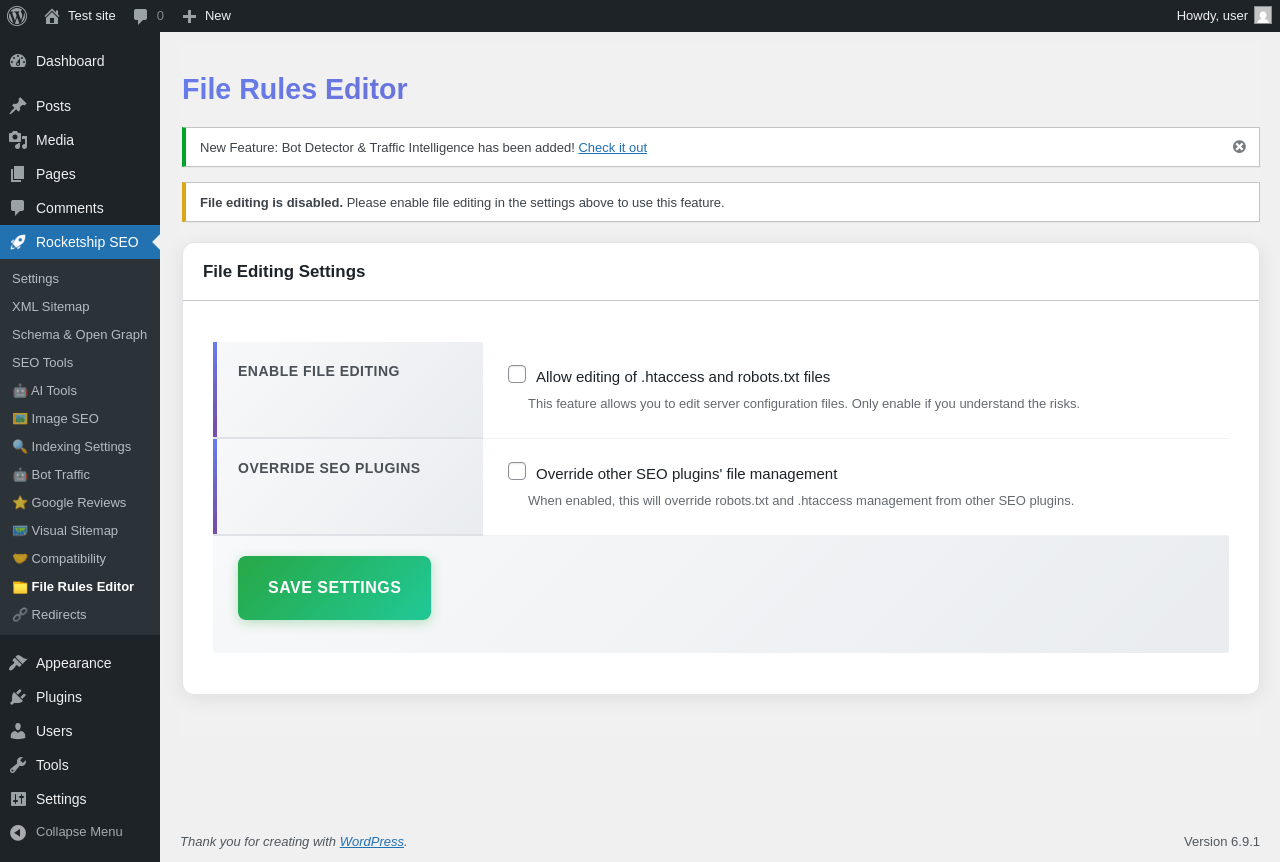1280x862 pixels.
Task: Open the Tools wrench icon
Action: click(x=18, y=765)
